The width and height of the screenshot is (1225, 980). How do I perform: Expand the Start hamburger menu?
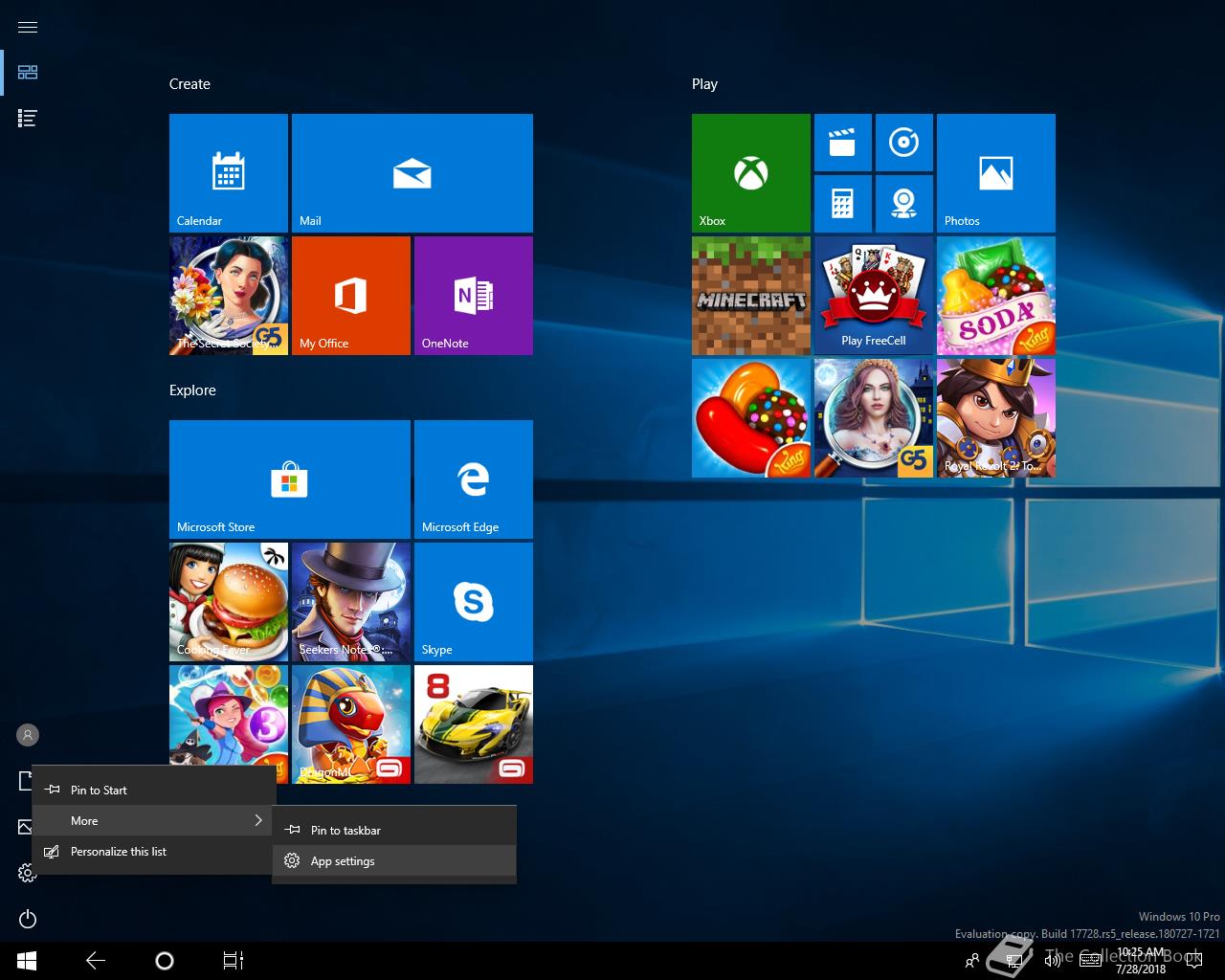[28, 27]
